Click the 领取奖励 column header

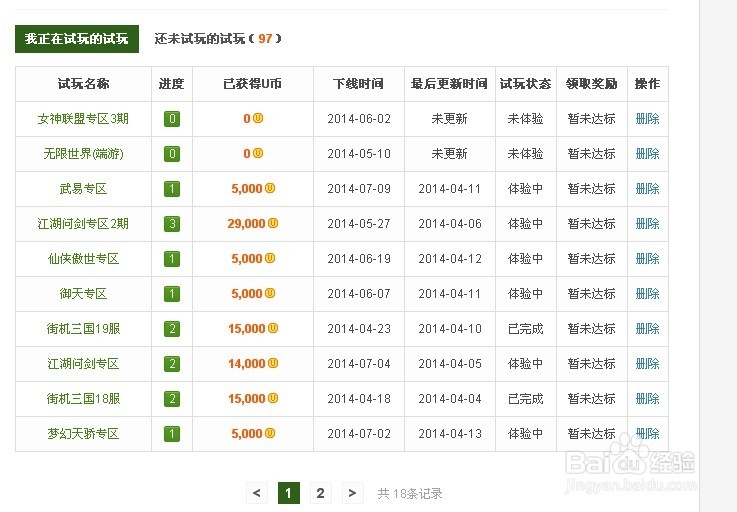tap(592, 84)
